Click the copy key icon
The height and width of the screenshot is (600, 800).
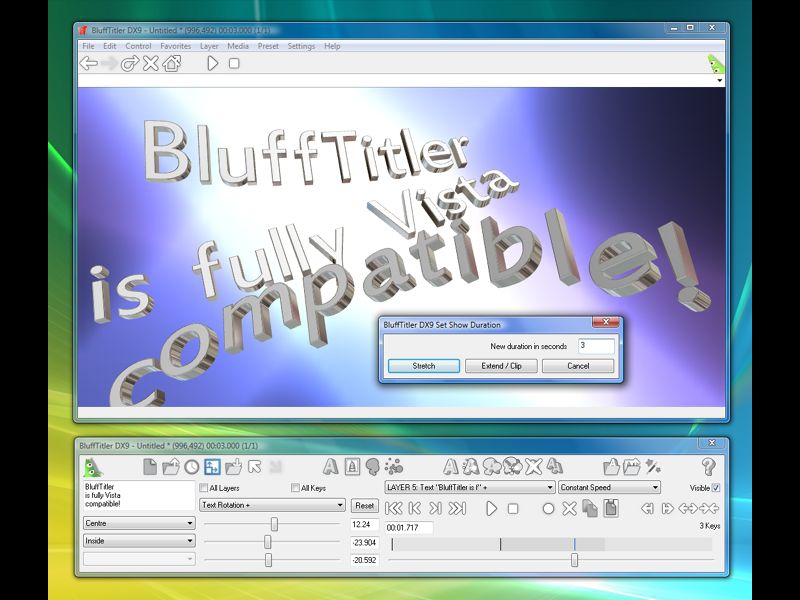590,508
